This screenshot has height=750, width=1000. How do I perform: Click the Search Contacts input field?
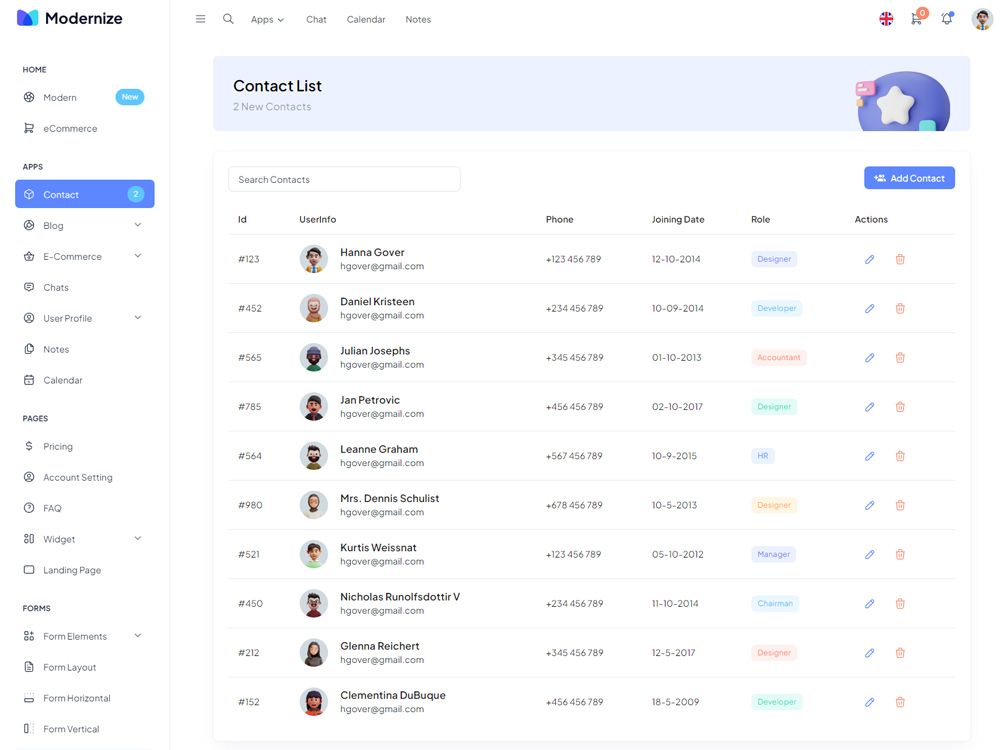pos(344,180)
